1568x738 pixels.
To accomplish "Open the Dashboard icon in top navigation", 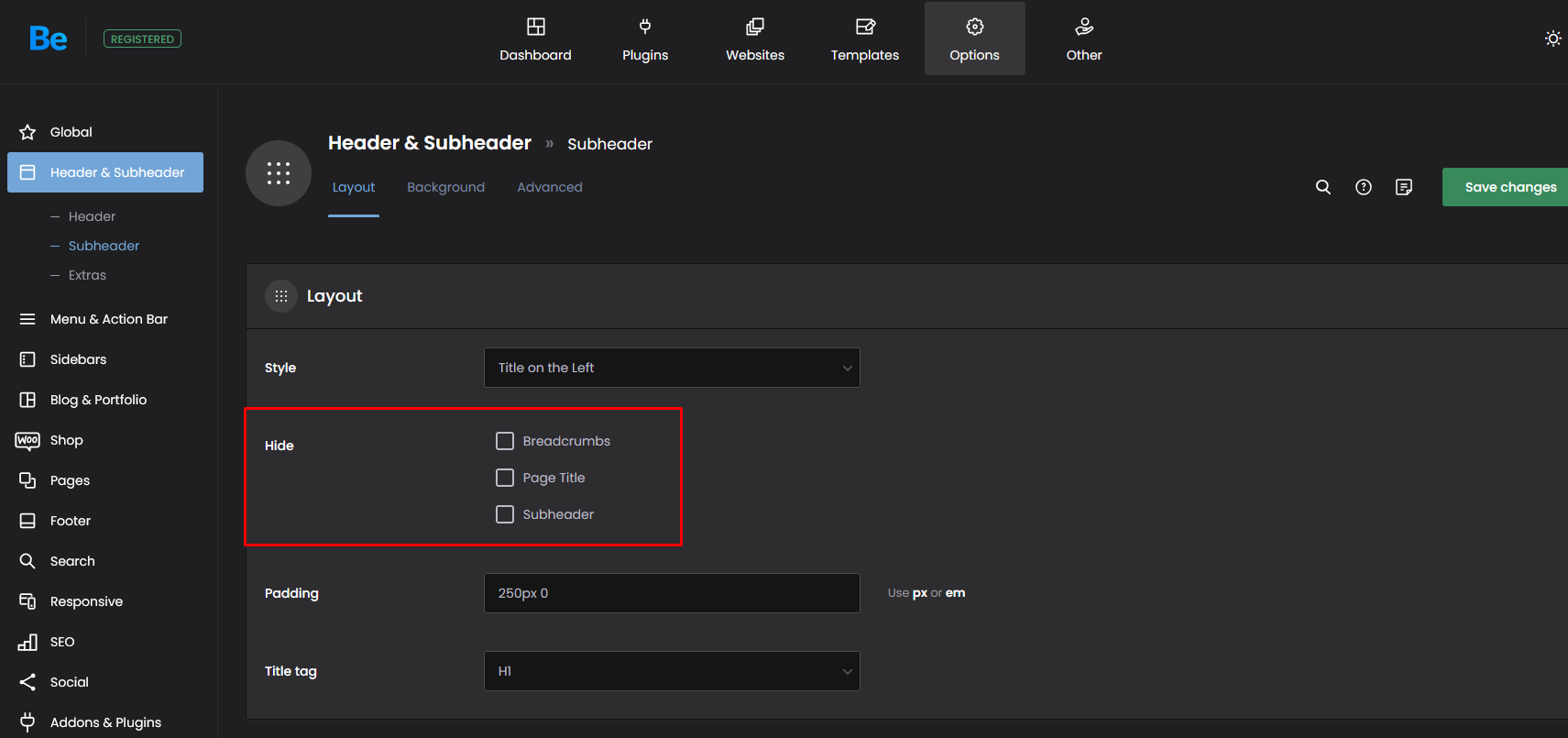I will click(536, 27).
